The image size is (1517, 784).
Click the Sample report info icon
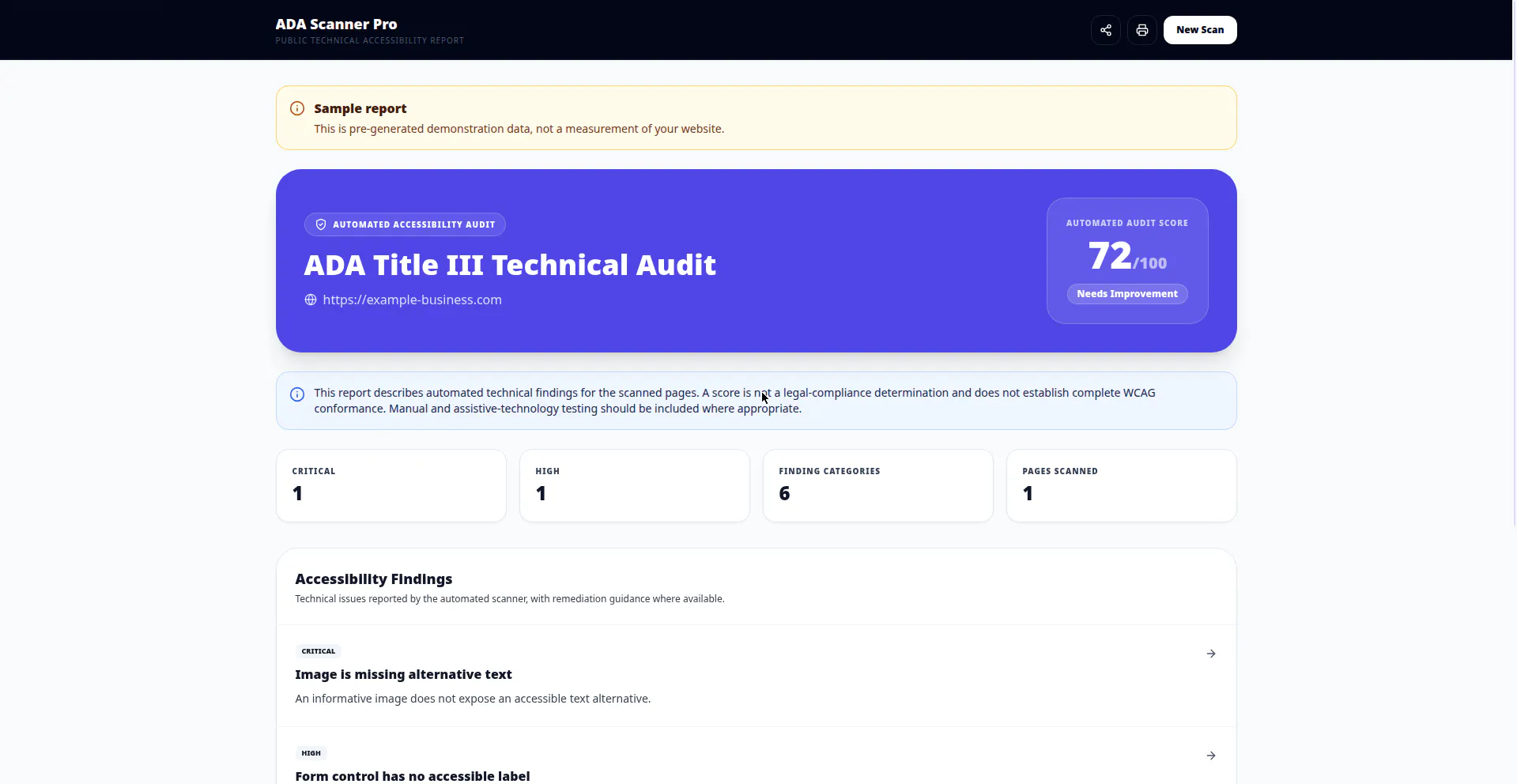point(297,108)
